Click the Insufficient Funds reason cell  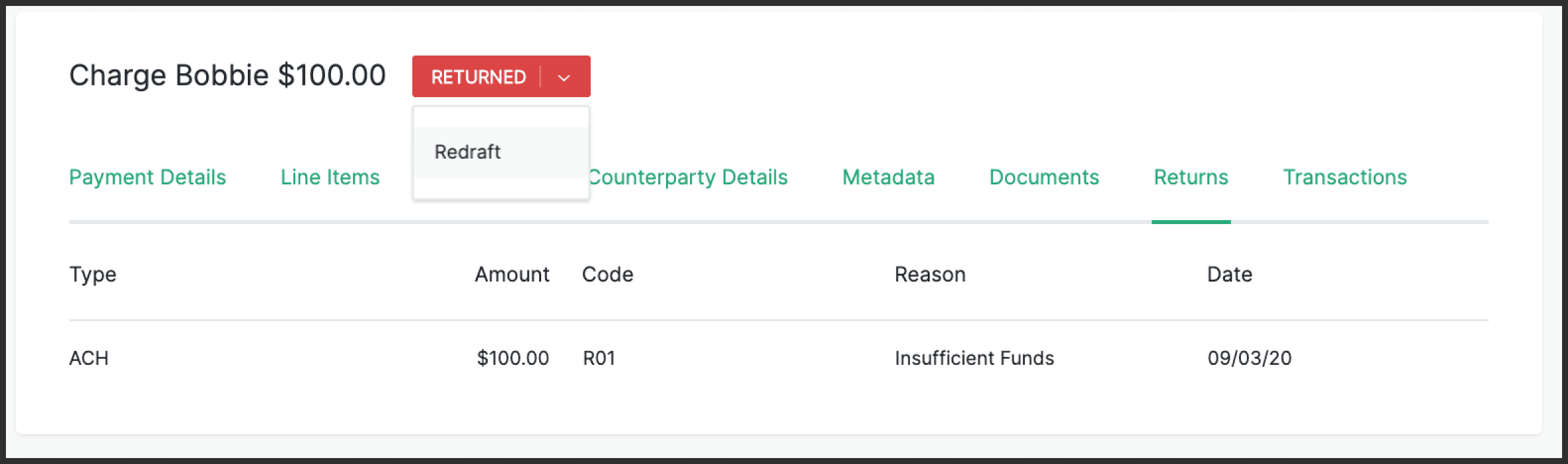tap(974, 358)
